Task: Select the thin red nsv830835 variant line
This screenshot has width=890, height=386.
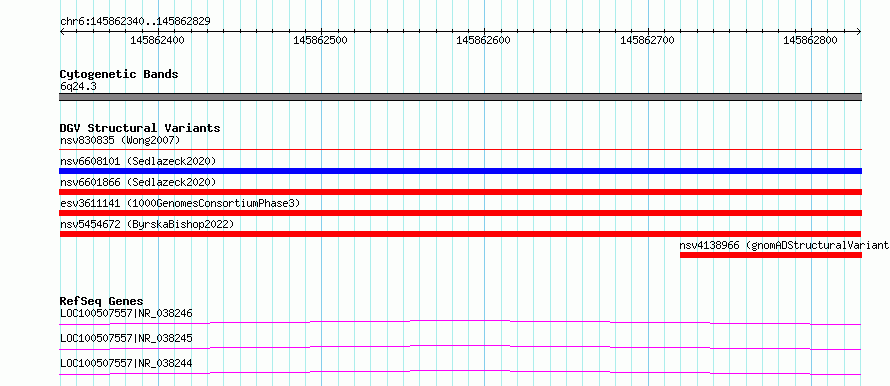Action: tap(461, 150)
